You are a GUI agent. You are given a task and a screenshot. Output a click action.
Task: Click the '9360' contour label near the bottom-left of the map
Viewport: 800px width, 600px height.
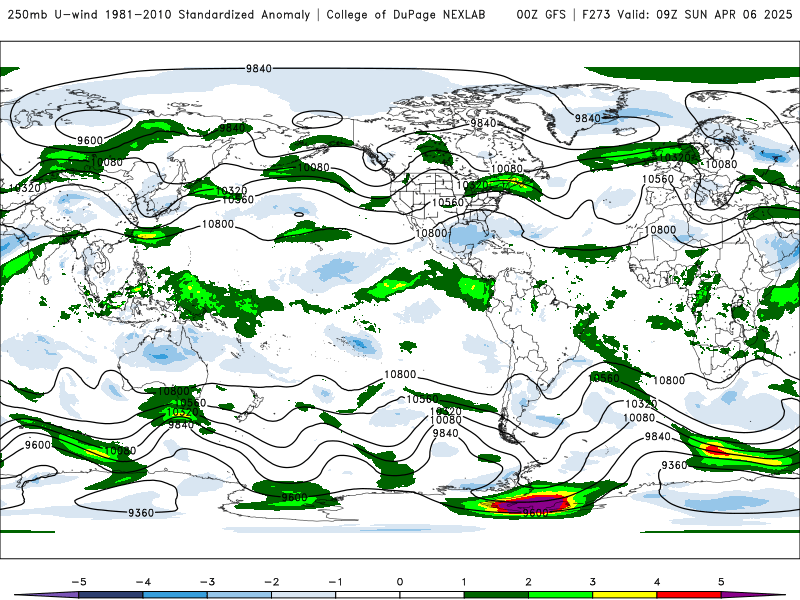[x=141, y=513]
